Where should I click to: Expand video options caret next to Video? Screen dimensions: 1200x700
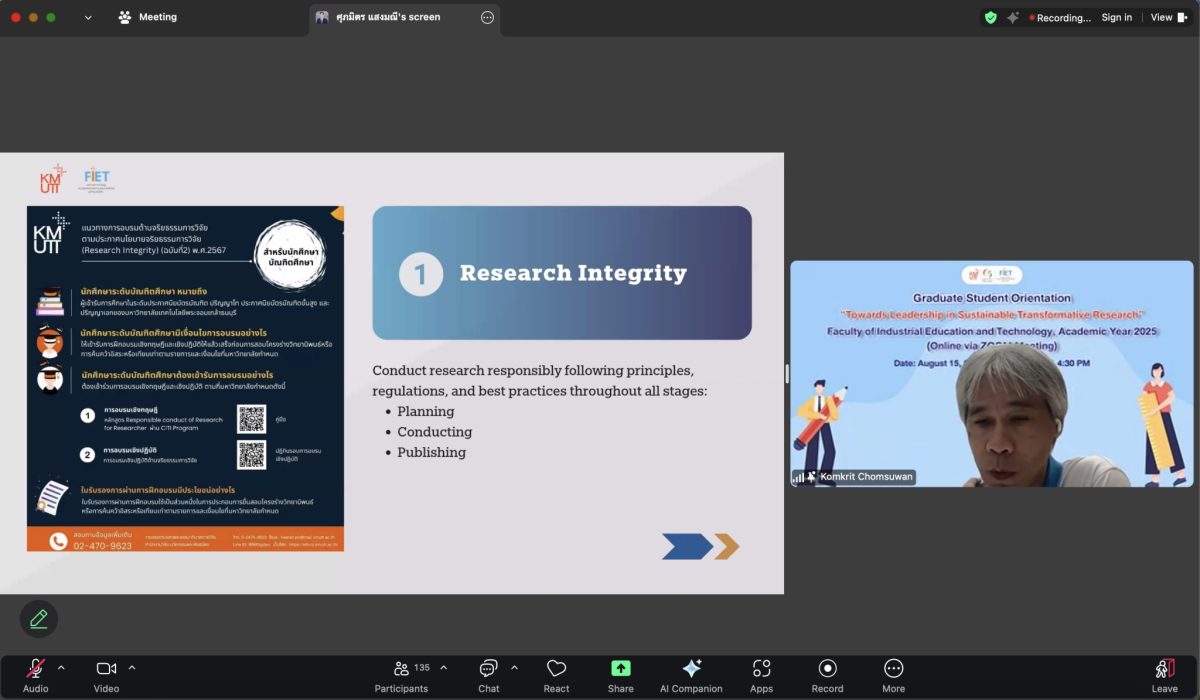[132, 668]
